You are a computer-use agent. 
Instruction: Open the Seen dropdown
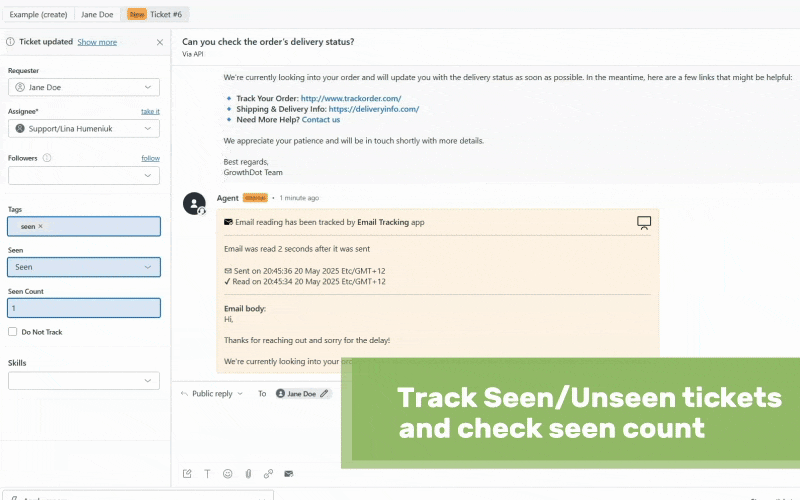click(x=84, y=267)
